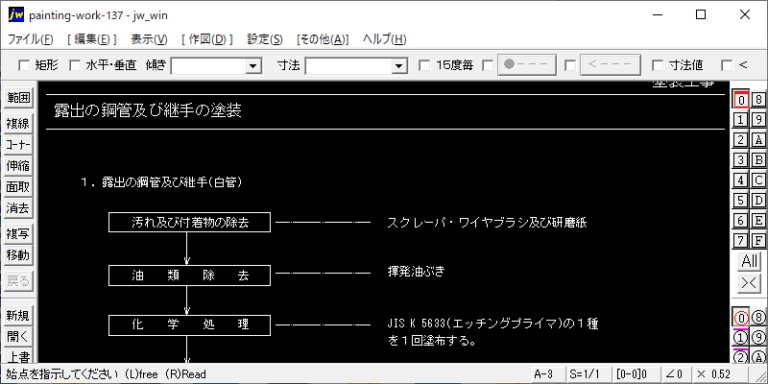Open the ファイル(F) menu

tap(30, 39)
